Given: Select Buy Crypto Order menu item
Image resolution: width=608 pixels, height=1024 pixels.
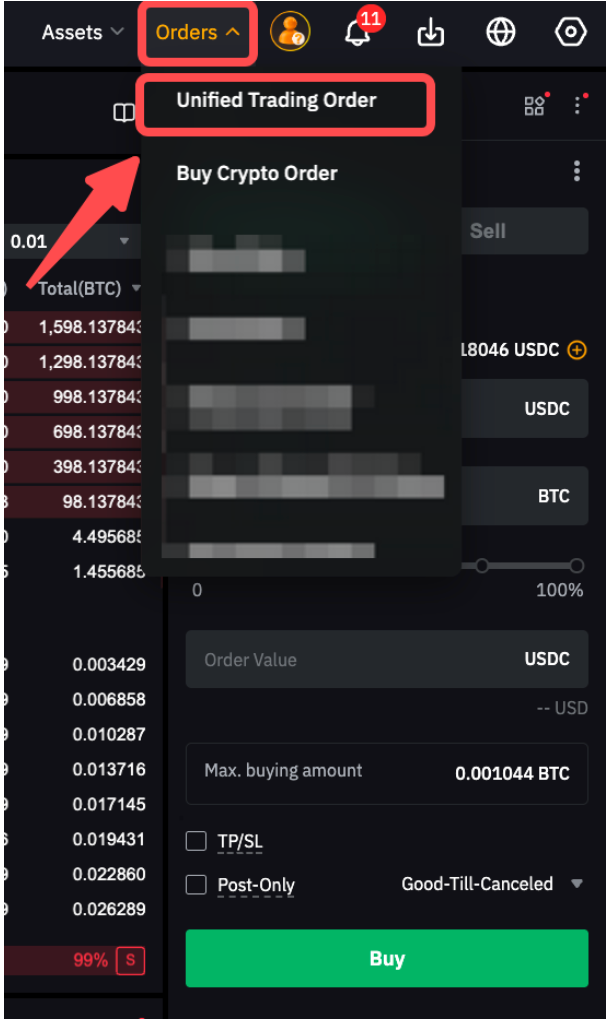Looking at the screenshot, I should pyautogui.click(x=257, y=174).
